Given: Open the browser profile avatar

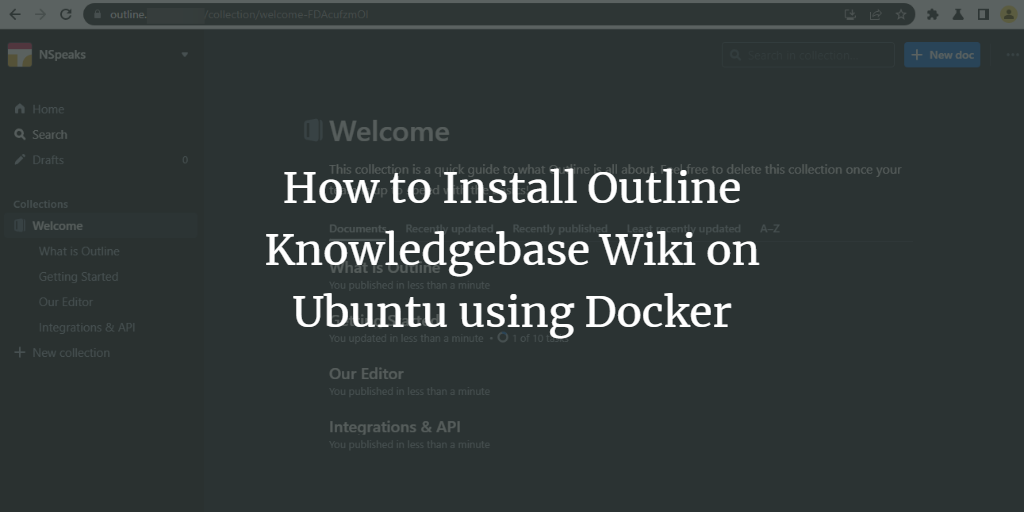Looking at the screenshot, I should pyautogui.click(x=1009, y=14).
